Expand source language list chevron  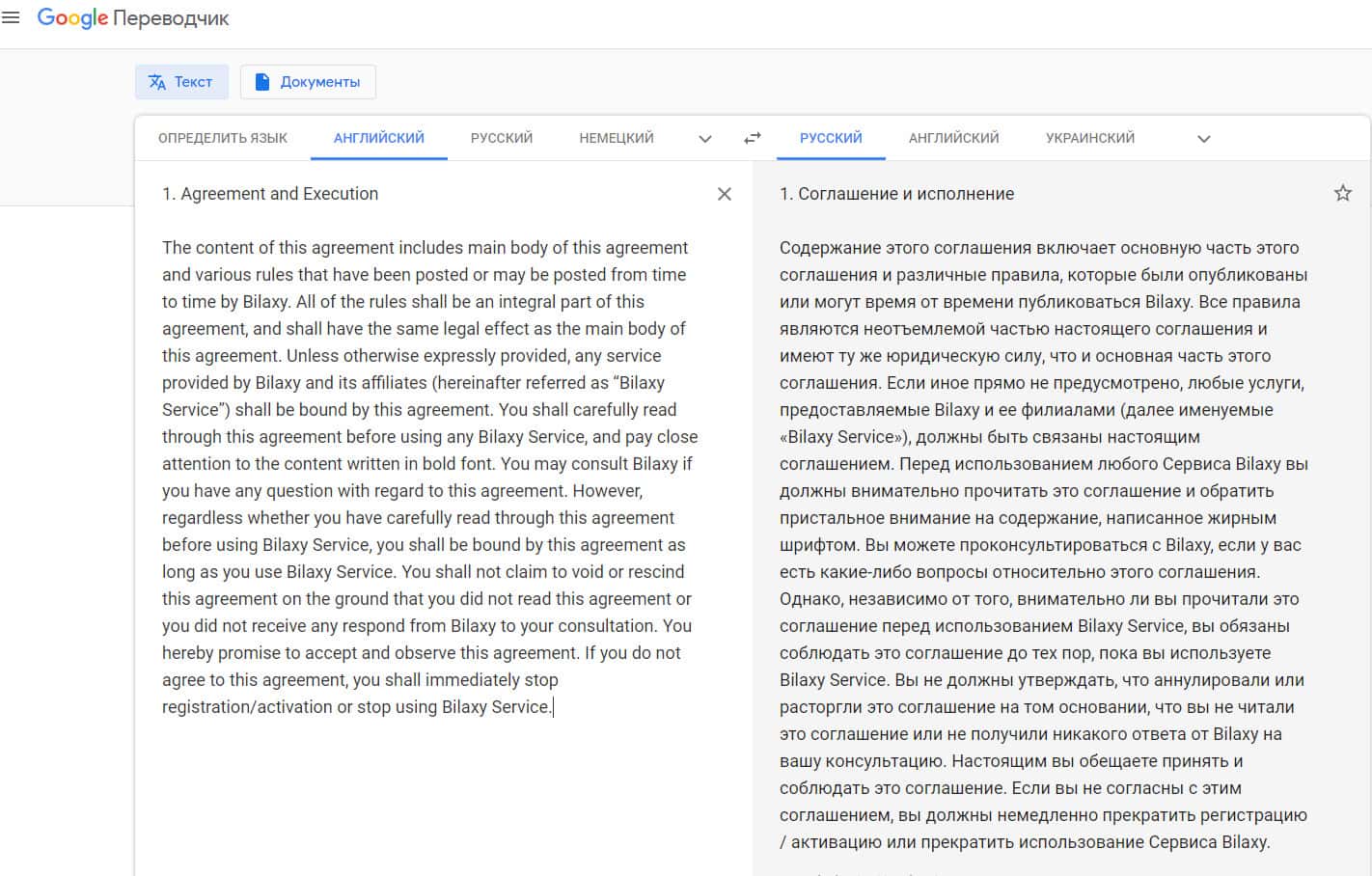[705, 139]
